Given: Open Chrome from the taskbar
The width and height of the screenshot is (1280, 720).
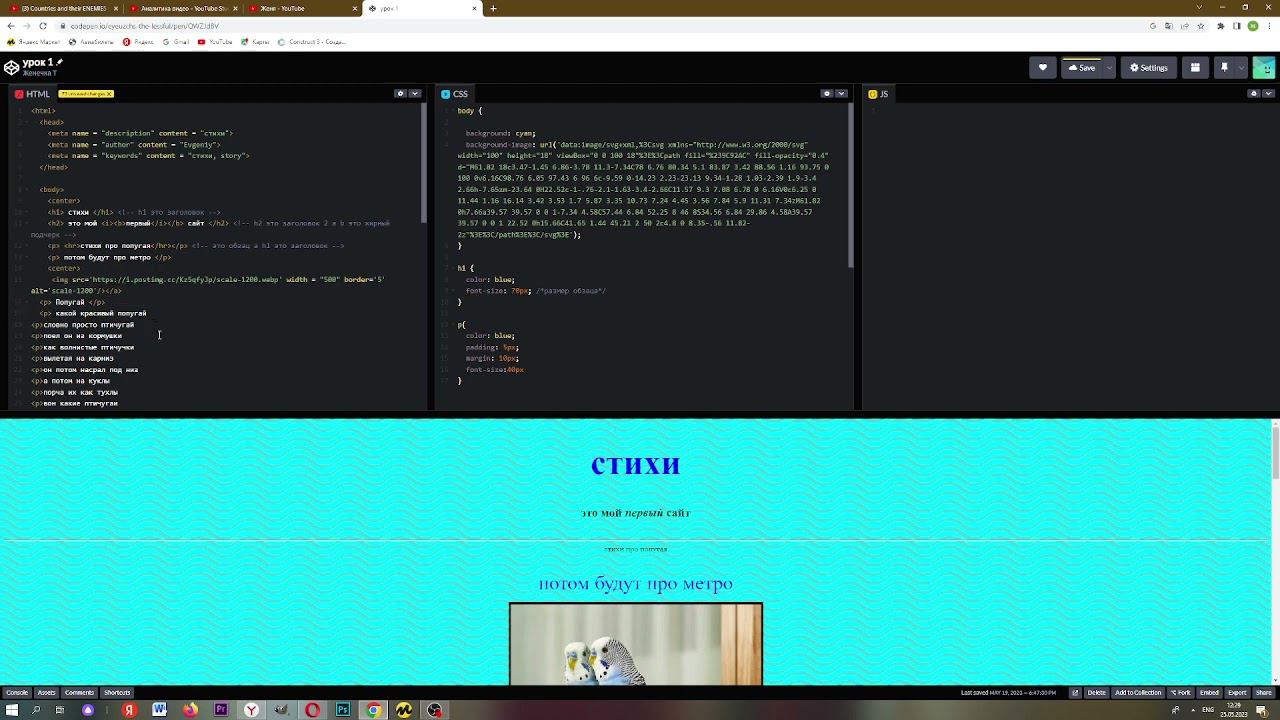Looking at the screenshot, I should point(373,710).
